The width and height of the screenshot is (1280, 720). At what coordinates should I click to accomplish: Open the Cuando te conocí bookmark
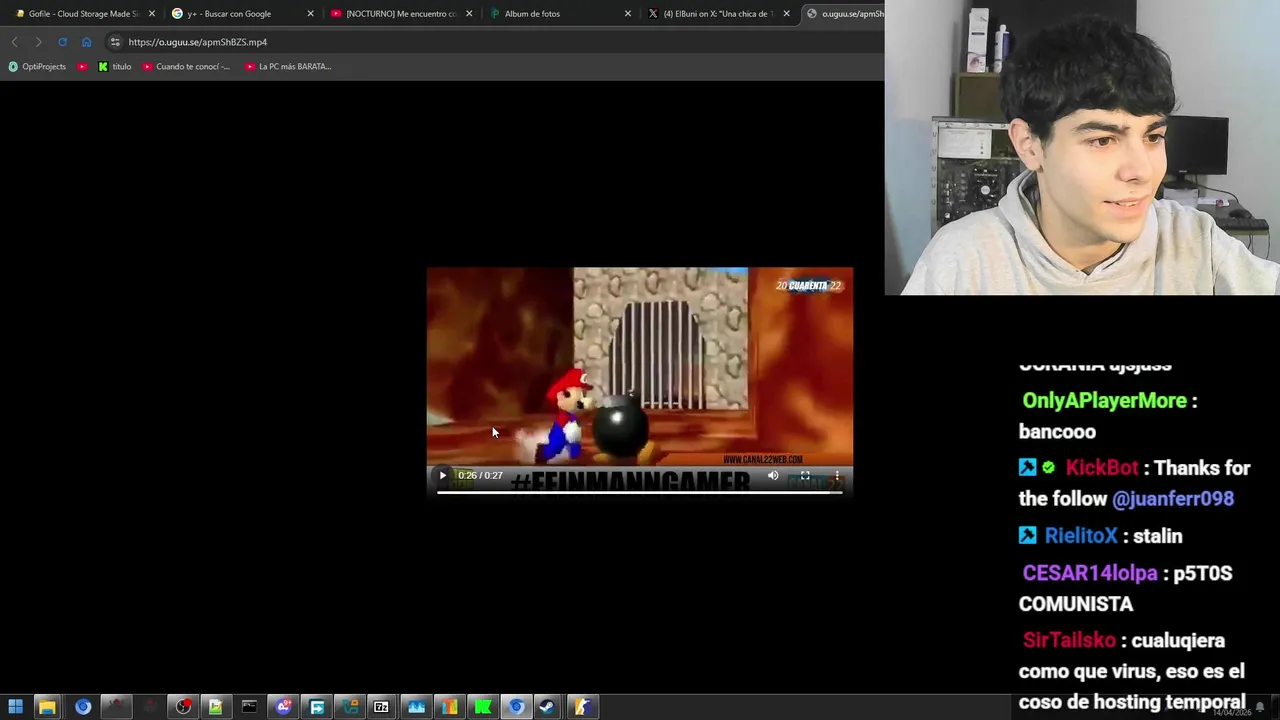pos(187,67)
